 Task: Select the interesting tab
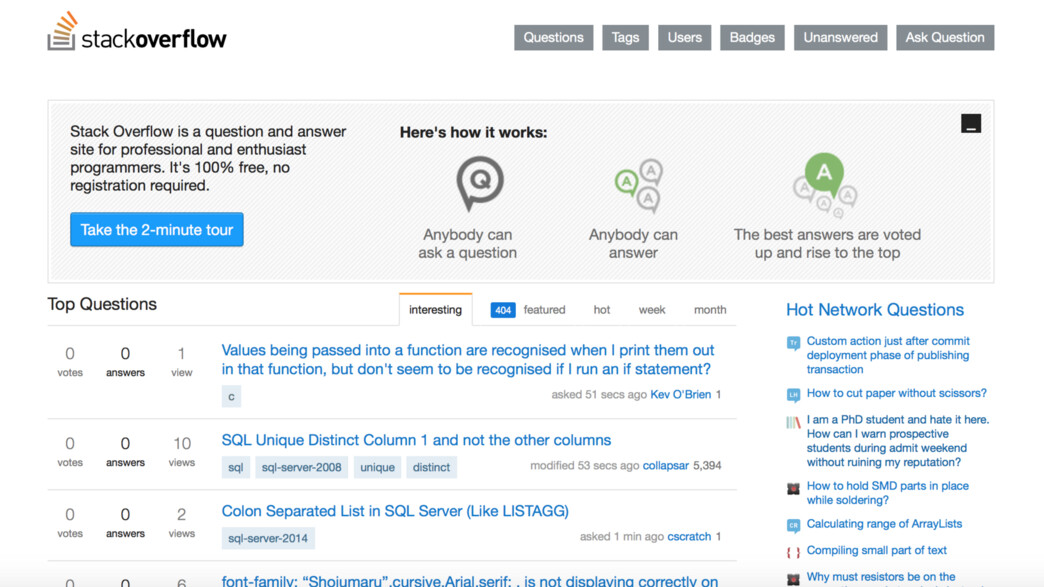[435, 309]
